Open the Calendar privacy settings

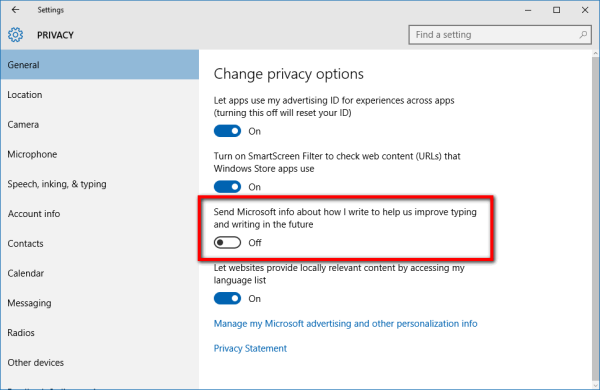coord(100,273)
